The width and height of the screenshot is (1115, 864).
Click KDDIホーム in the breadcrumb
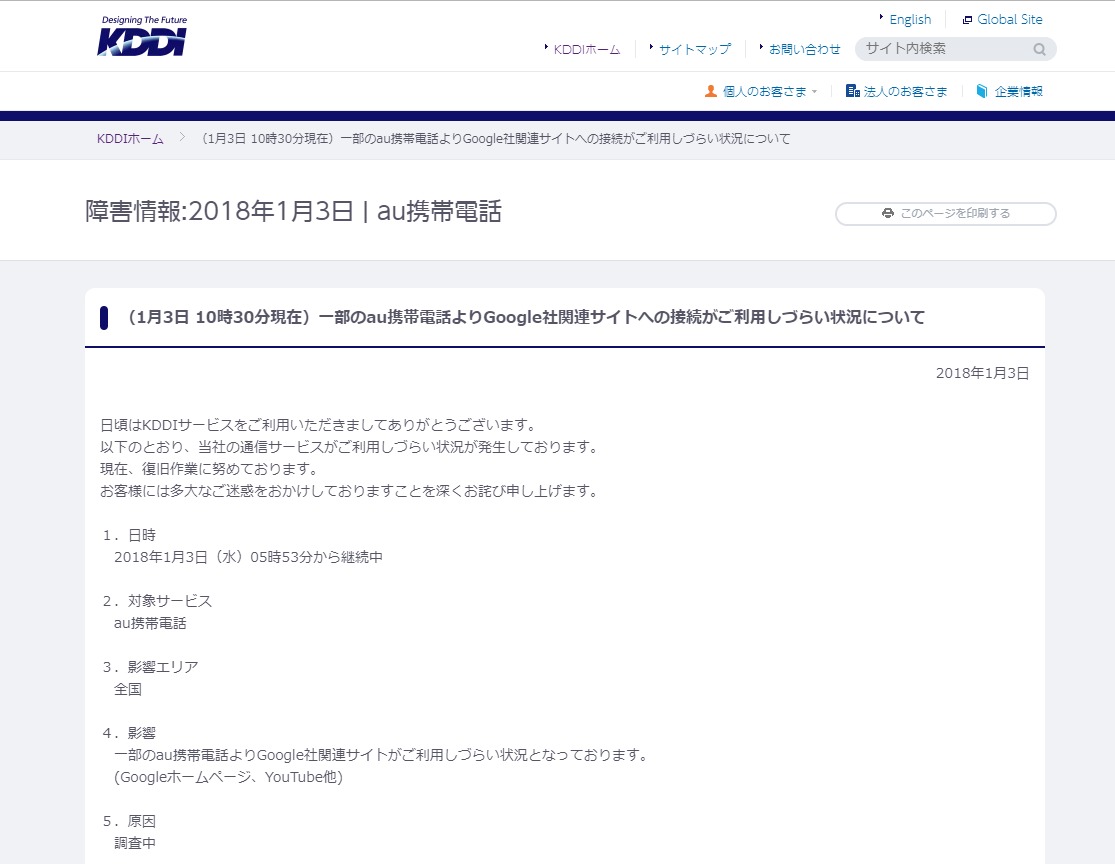(x=130, y=139)
